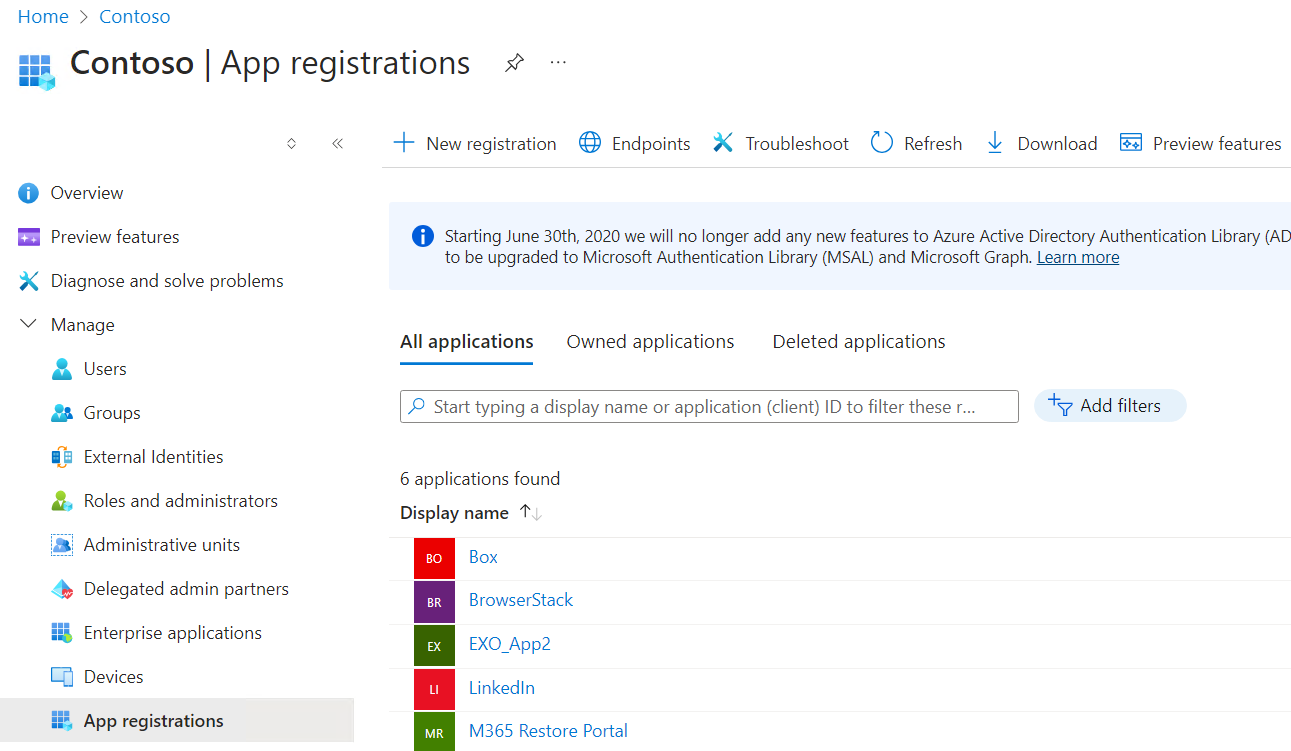Pin the App registrations page
This screenshot has height=751, width=1291.
514,63
